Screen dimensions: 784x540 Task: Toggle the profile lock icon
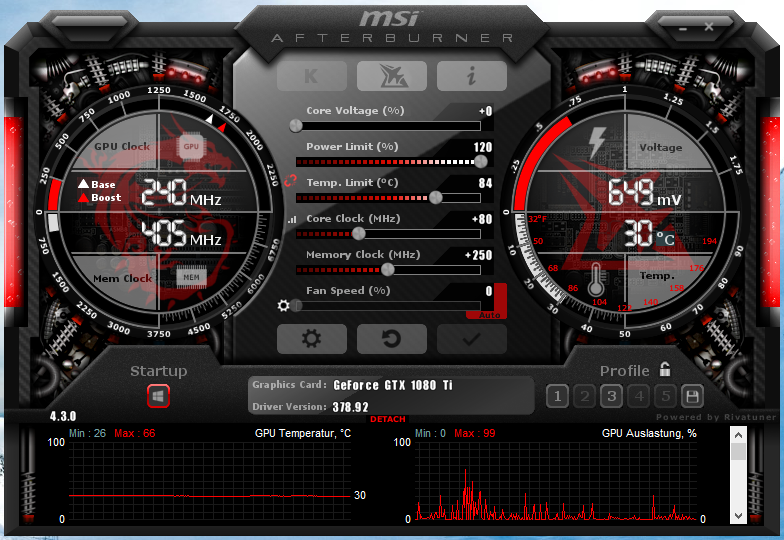664,369
